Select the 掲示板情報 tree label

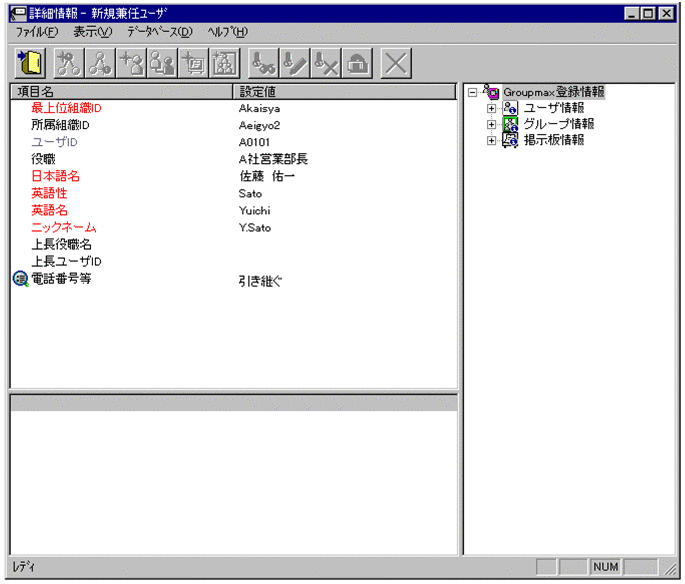coord(554,141)
